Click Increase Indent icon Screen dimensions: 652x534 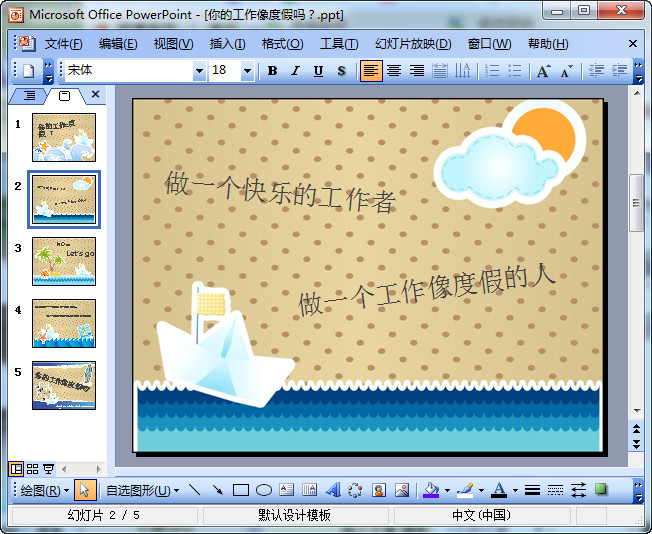click(619, 71)
